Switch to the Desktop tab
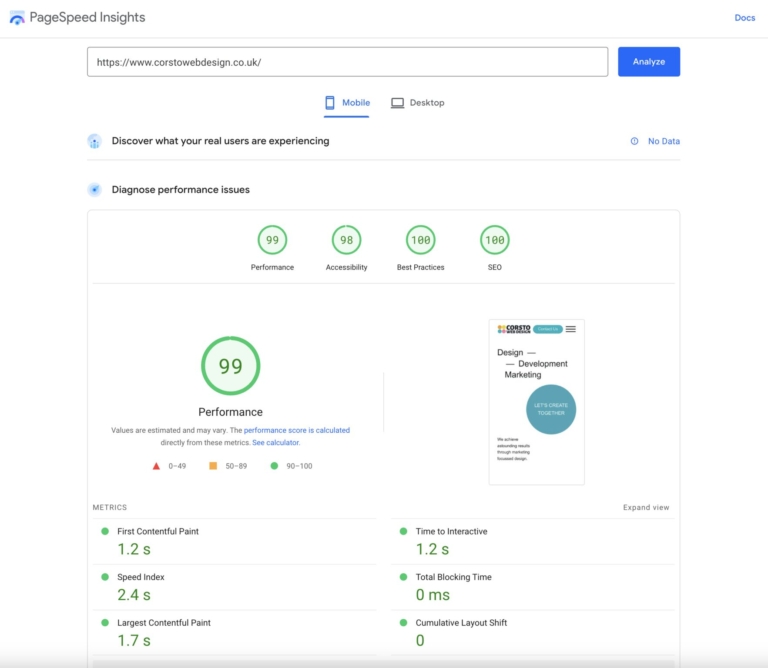 [x=417, y=103]
